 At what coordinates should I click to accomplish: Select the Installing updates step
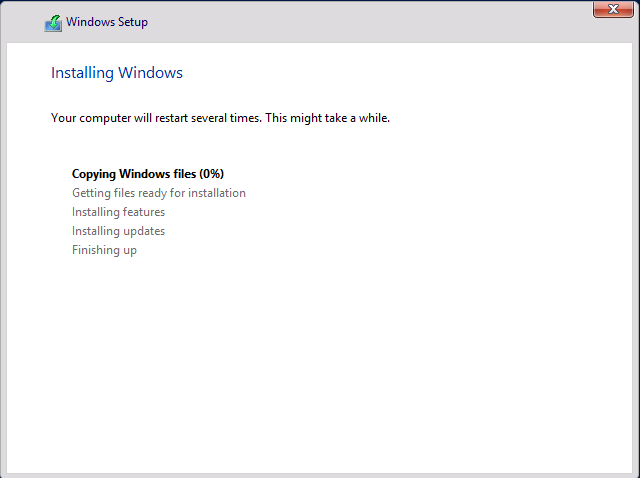(118, 231)
